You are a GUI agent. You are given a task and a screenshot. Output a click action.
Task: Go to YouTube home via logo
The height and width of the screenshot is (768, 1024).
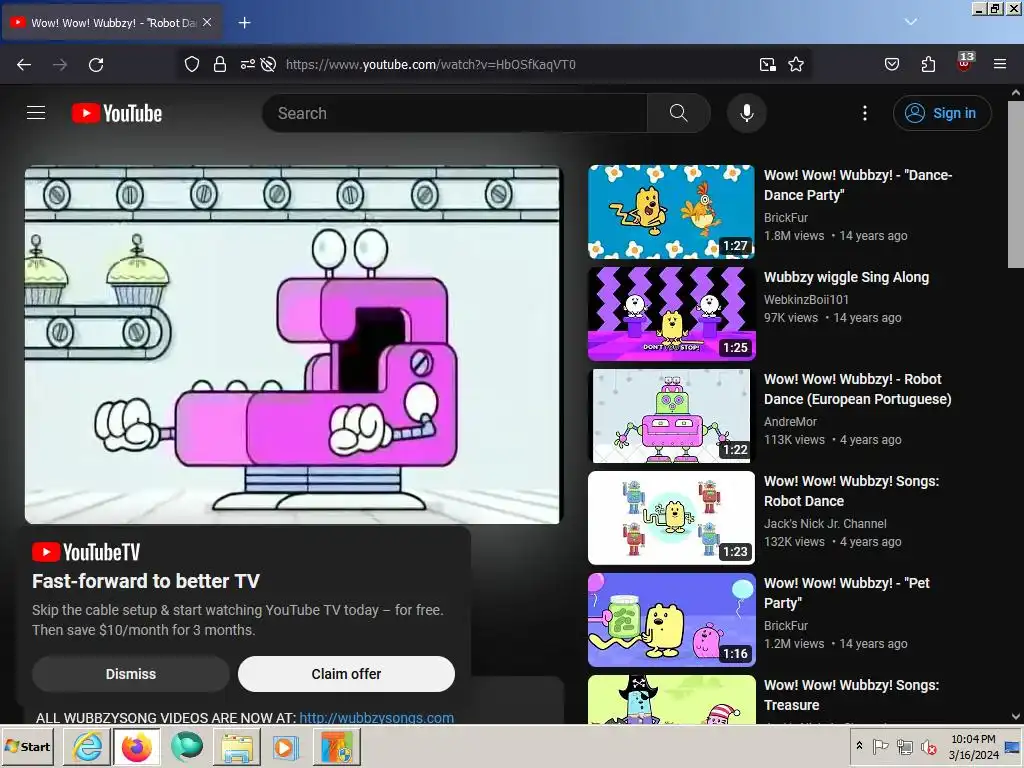117,113
